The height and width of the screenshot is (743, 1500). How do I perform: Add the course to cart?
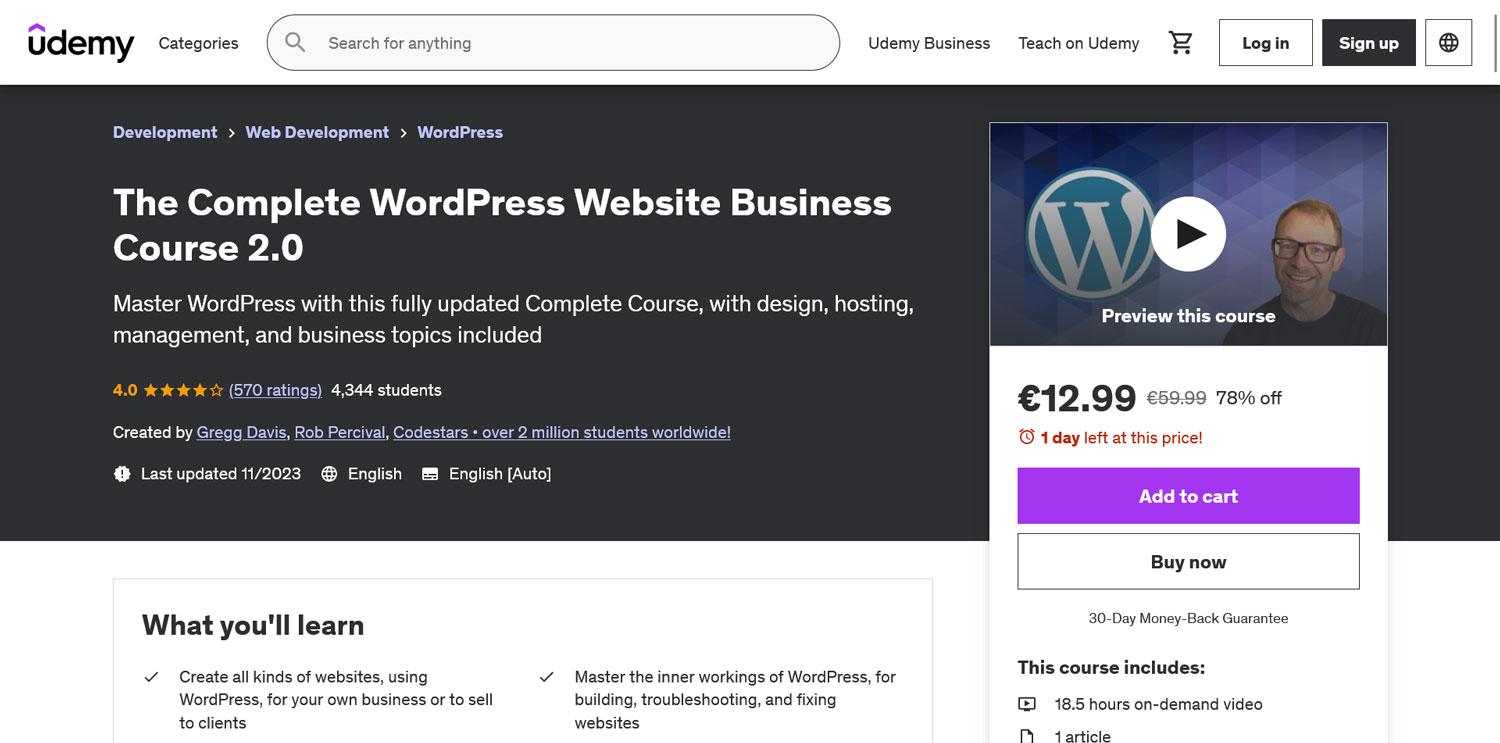pos(1188,496)
